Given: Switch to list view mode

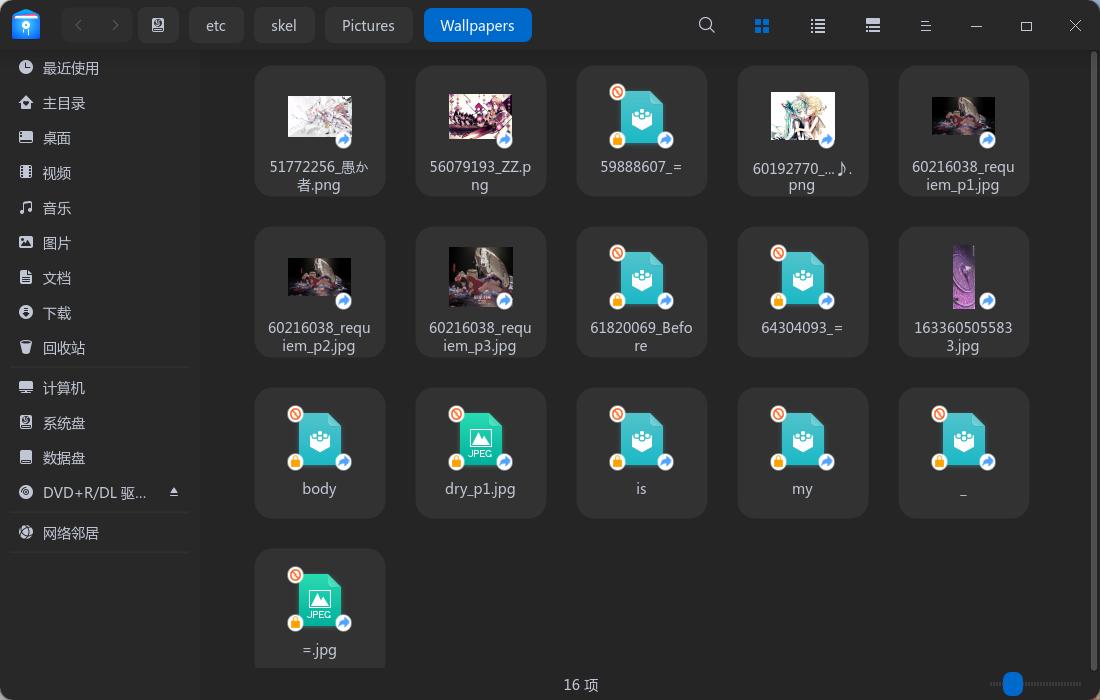Looking at the screenshot, I should coord(817,25).
